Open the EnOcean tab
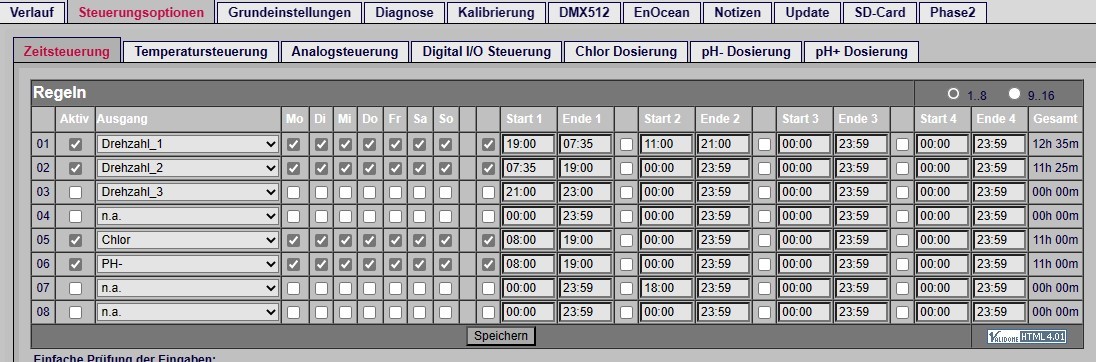The image size is (1096, 362). [x=661, y=12]
